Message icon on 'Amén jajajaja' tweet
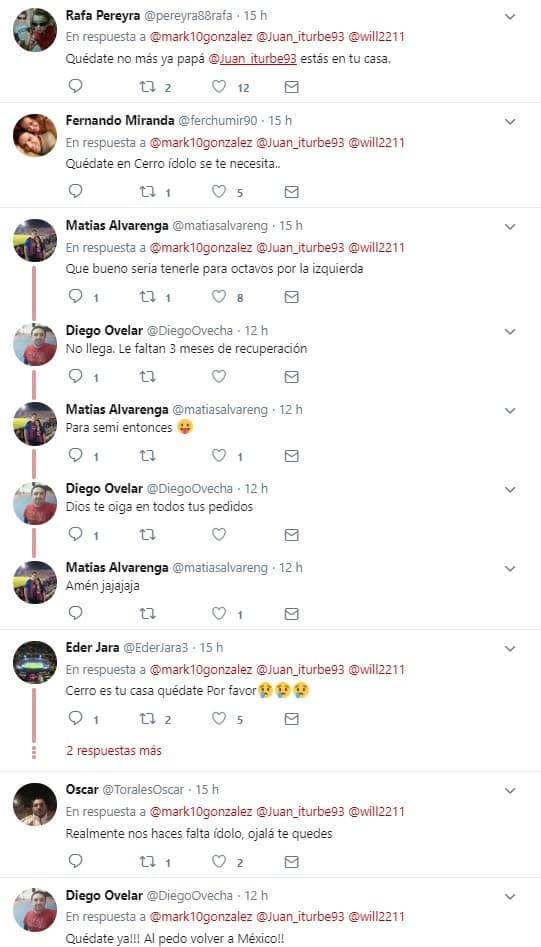541x947 pixels. coord(292,614)
